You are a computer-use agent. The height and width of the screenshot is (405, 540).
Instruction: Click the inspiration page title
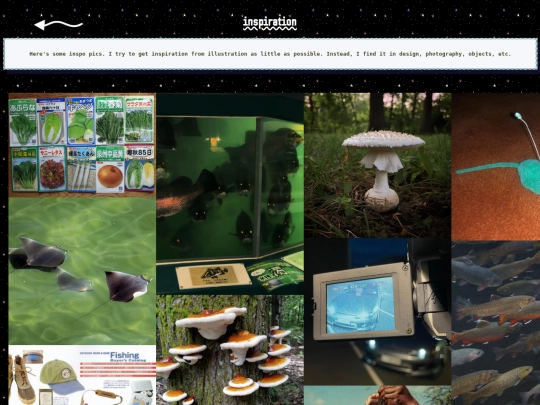click(x=270, y=23)
